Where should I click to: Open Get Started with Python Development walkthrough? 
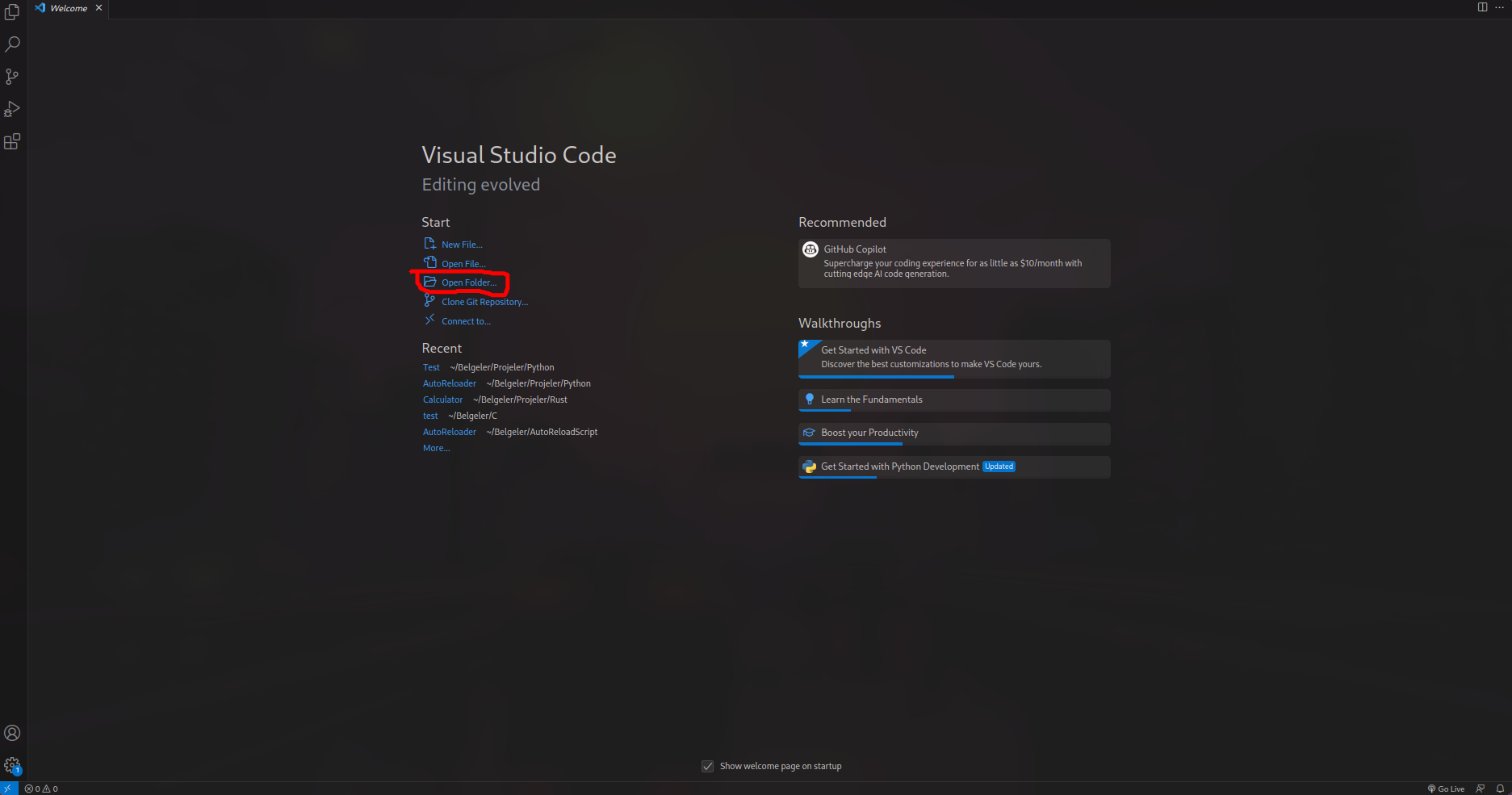(x=954, y=467)
